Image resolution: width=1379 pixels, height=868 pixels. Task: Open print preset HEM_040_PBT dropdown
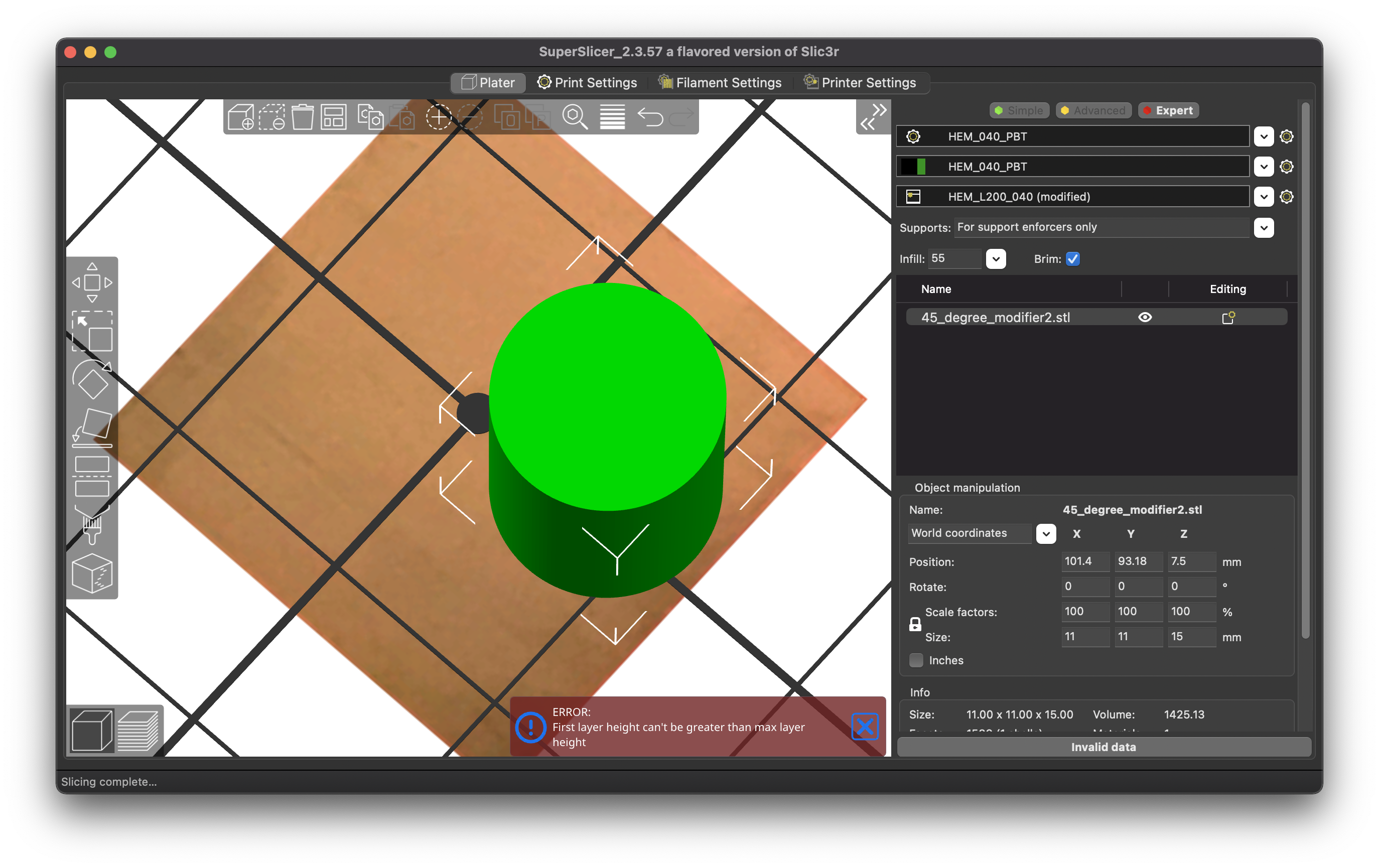1263,137
